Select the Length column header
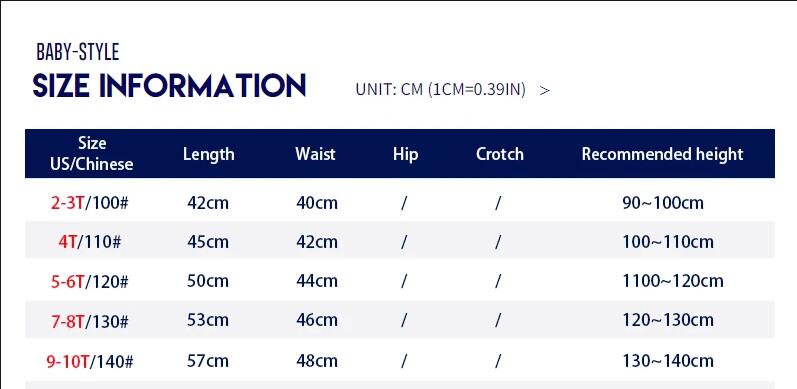The image size is (797, 389). [208, 154]
